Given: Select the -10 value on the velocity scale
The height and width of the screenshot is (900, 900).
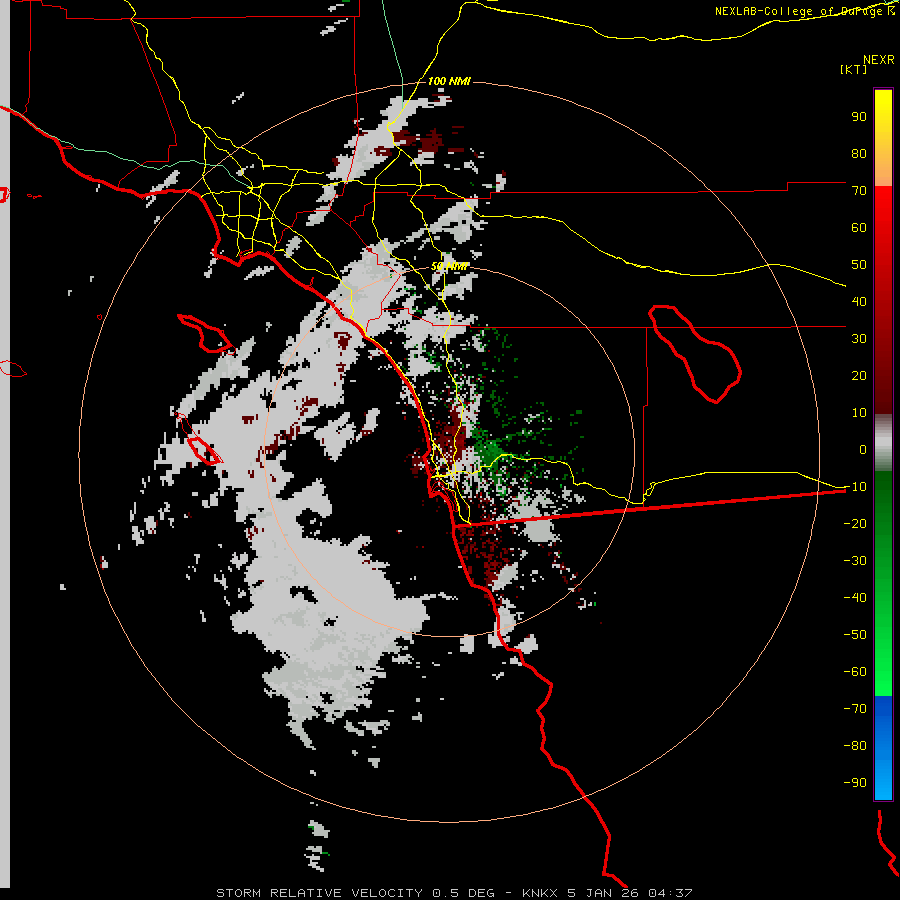Looking at the screenshot, I should coord(855,487).
